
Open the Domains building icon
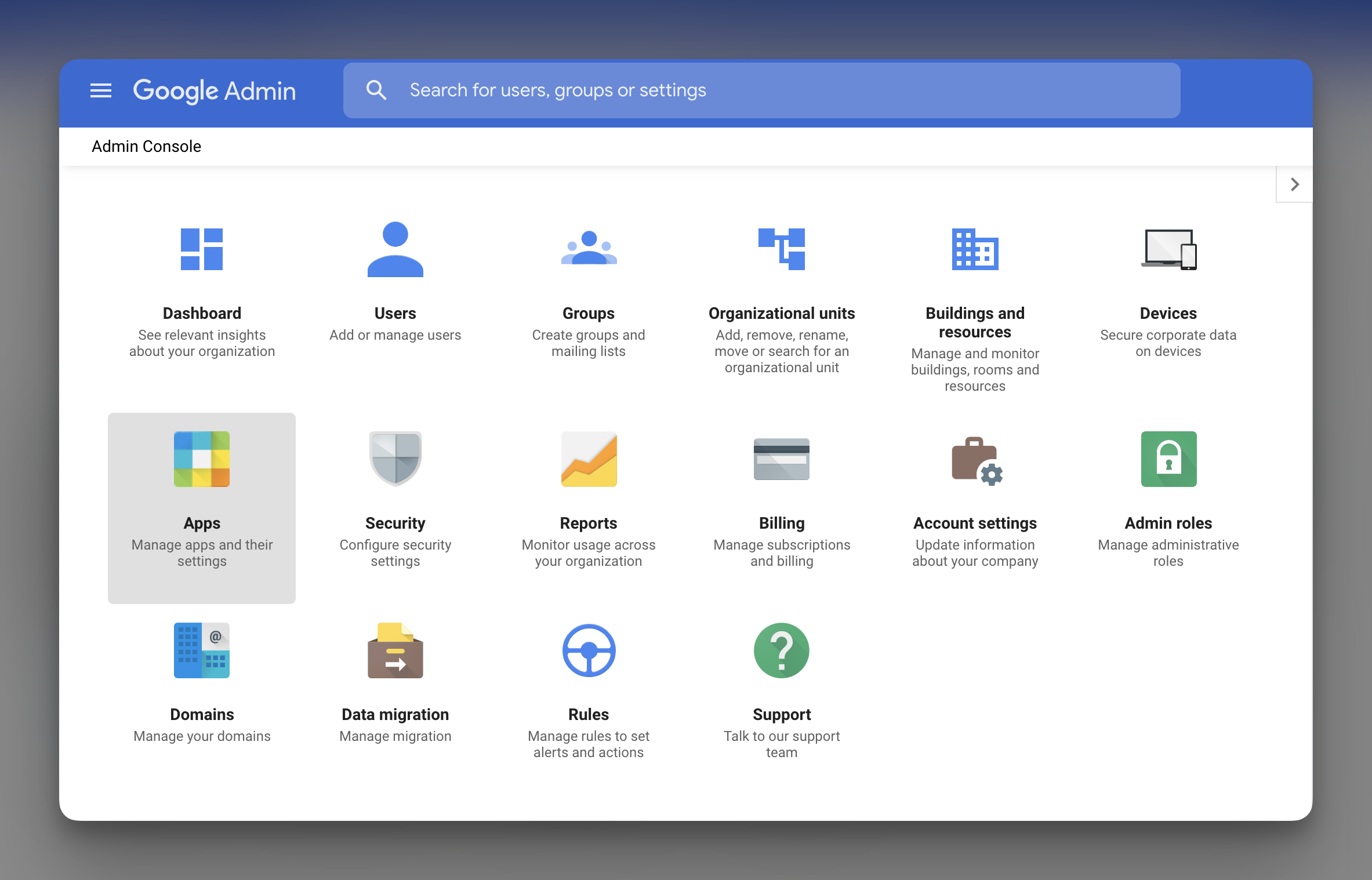point(202,650)
